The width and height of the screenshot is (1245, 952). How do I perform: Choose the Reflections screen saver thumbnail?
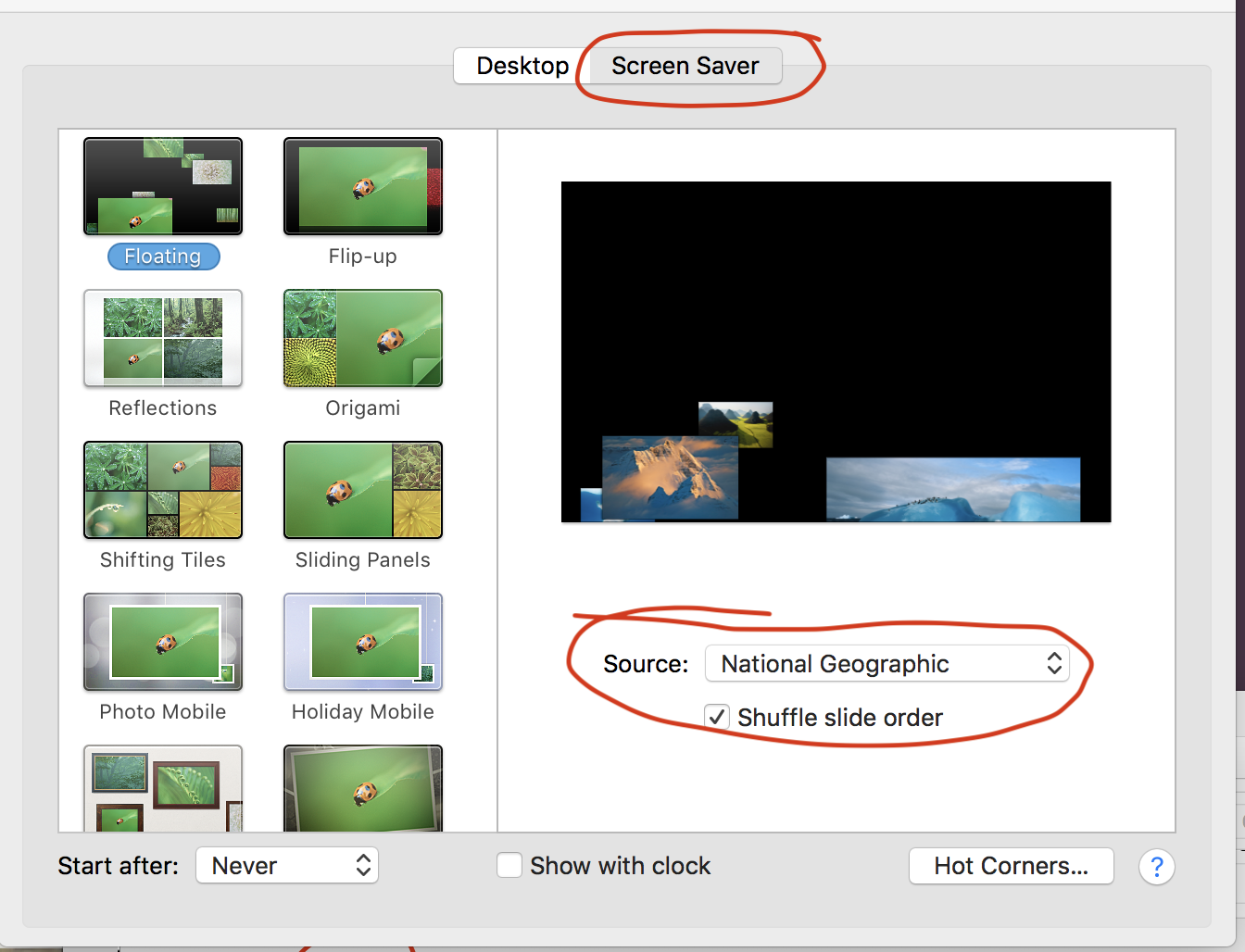pyautogui.click(x=163, y=338)
